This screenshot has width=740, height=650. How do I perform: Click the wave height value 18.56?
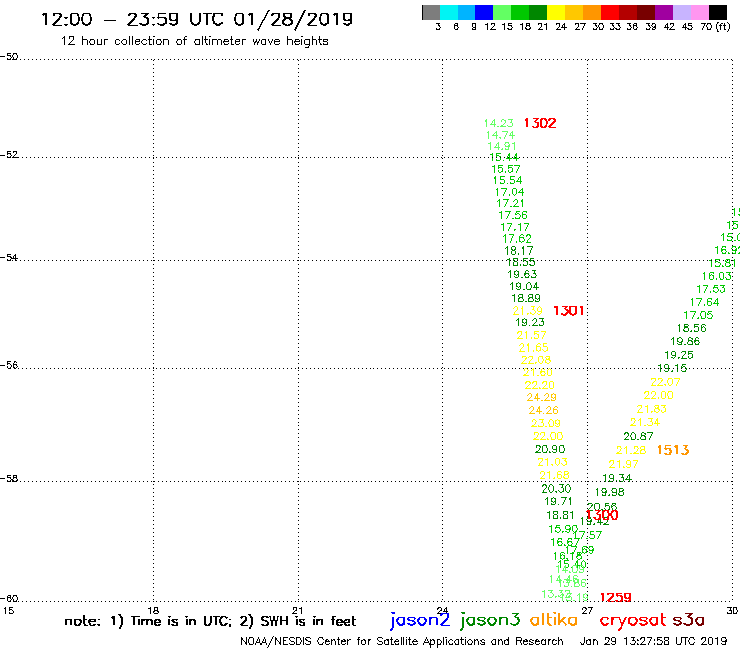(691, 328)
